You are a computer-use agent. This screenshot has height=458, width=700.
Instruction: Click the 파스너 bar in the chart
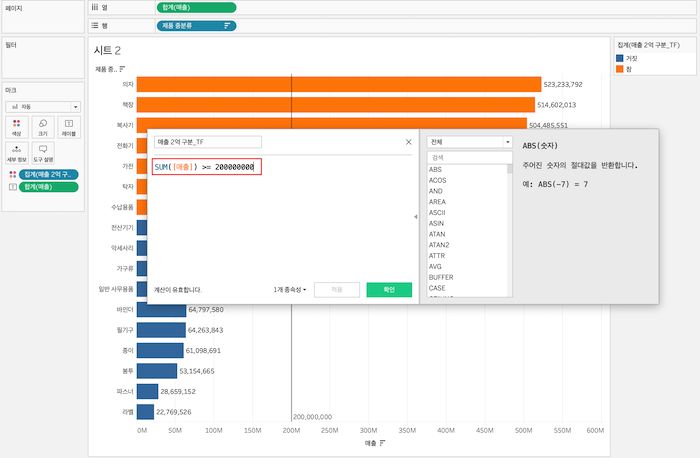point(147,391)
